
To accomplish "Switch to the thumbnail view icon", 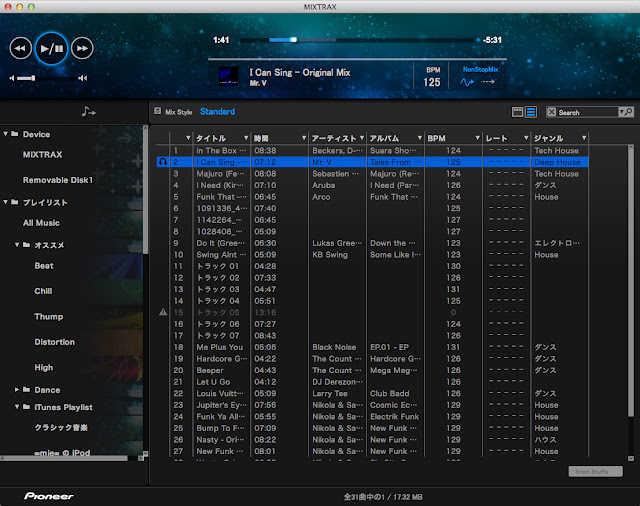I will pyautogui.click(x=517, y=112).
